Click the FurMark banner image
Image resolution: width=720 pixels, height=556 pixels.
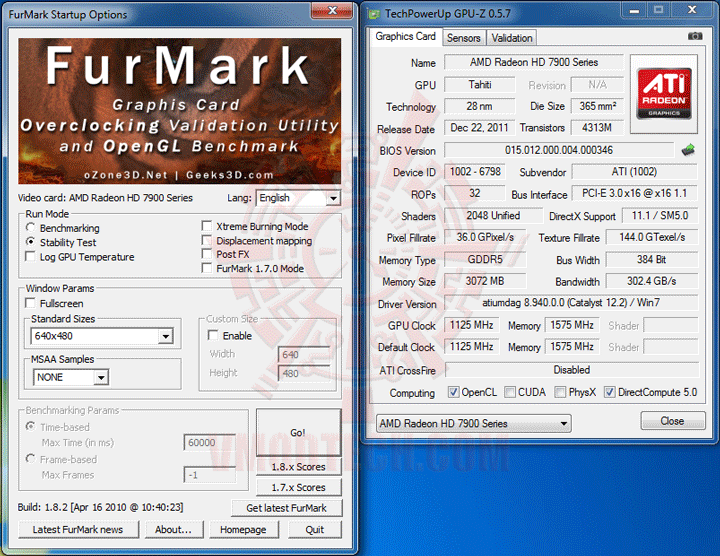pyautogui.click(x=180, y=111)
